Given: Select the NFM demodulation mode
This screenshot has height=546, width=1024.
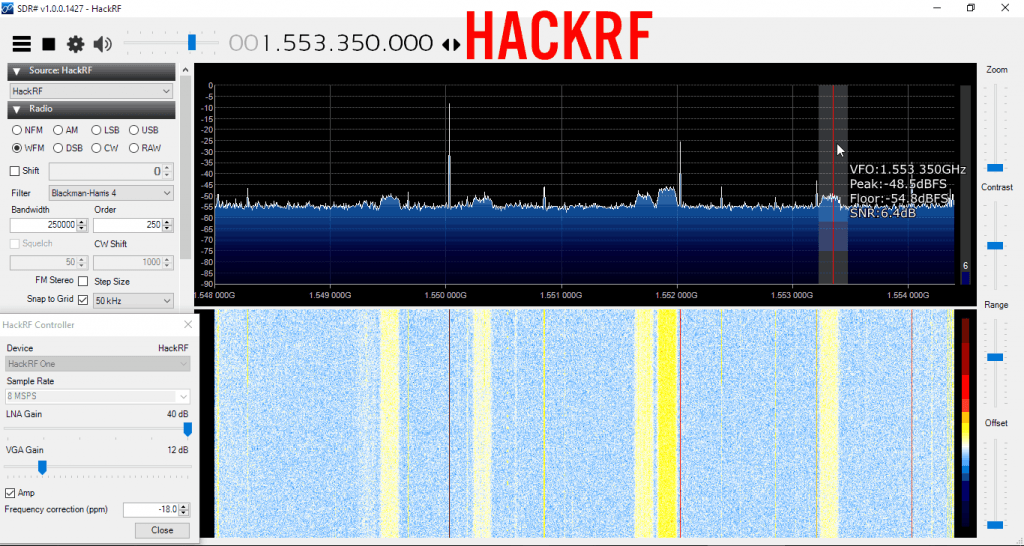Looking at the screenshot, I should coord(17,130).
